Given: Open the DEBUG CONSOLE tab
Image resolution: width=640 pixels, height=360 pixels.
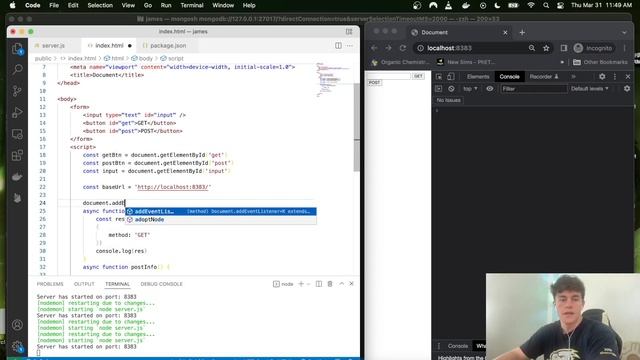Looking at the screenshot, I should [161, 284].
